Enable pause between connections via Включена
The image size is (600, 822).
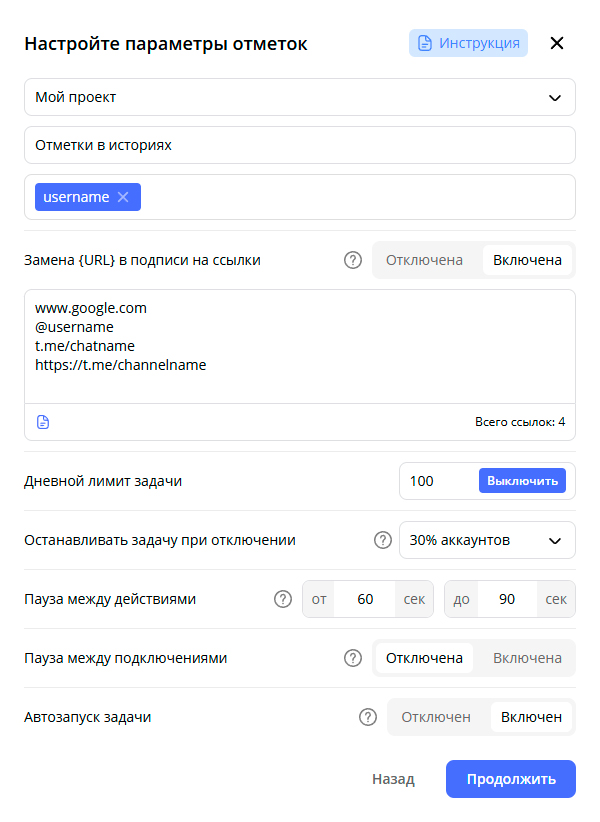tap(527, 658)
